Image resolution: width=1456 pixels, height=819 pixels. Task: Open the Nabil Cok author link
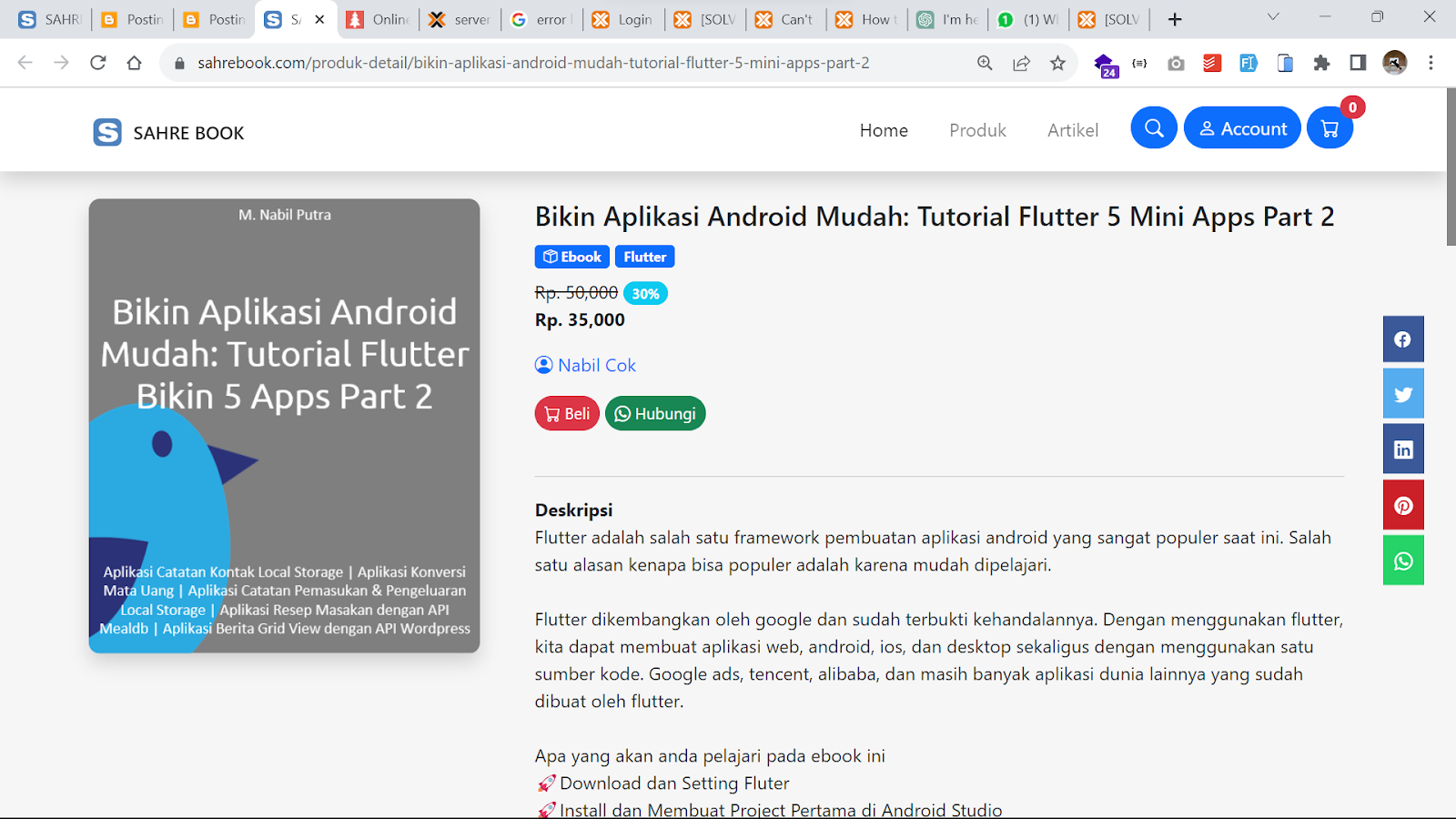point(586,365)
